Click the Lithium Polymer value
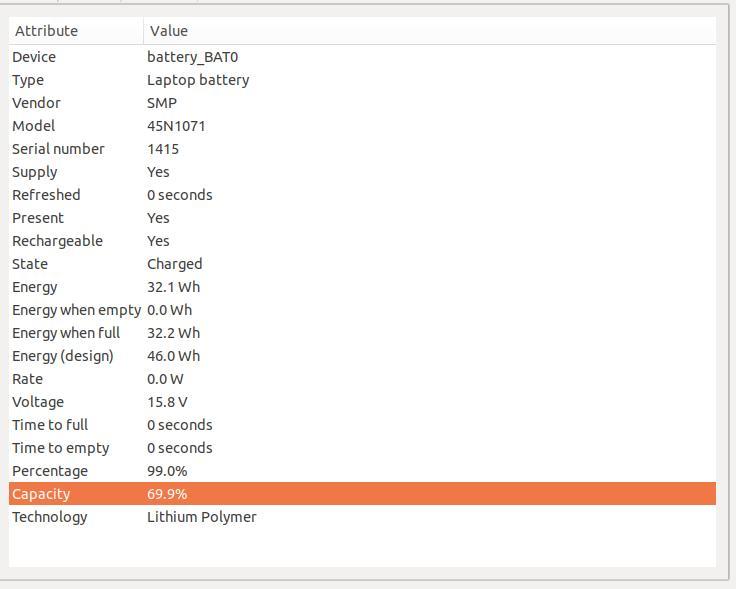This screenshot has width=736, height=589. click(x=202, y=517)
